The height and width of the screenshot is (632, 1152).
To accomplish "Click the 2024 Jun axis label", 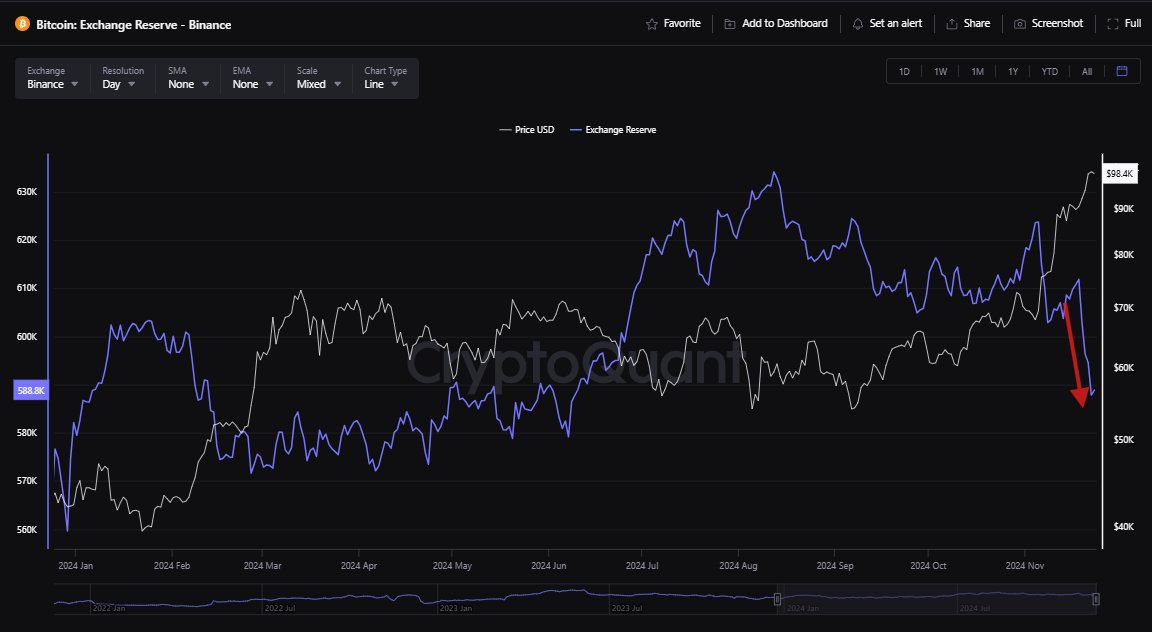I will click(x=549, y=566).
